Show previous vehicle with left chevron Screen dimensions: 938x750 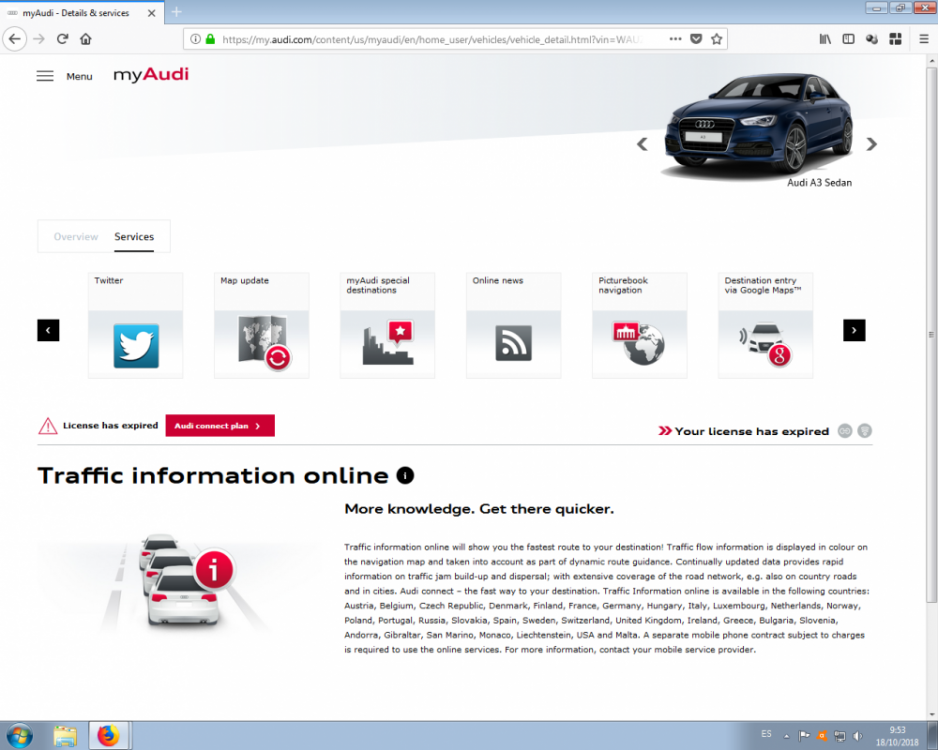(642, 144)
